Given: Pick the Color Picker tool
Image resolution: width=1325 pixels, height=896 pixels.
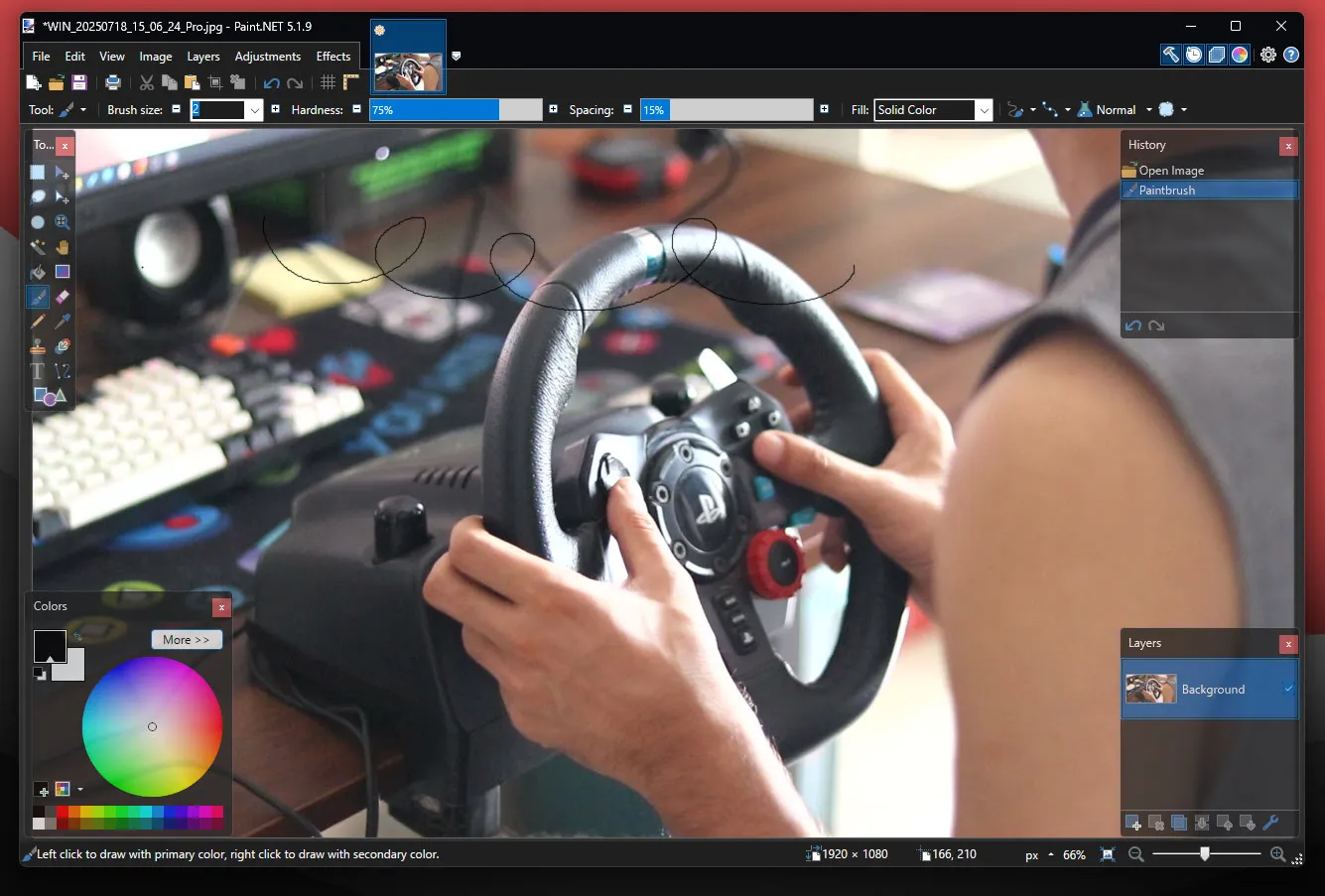Looking at the screenshot, I should [x=62, y=320].
